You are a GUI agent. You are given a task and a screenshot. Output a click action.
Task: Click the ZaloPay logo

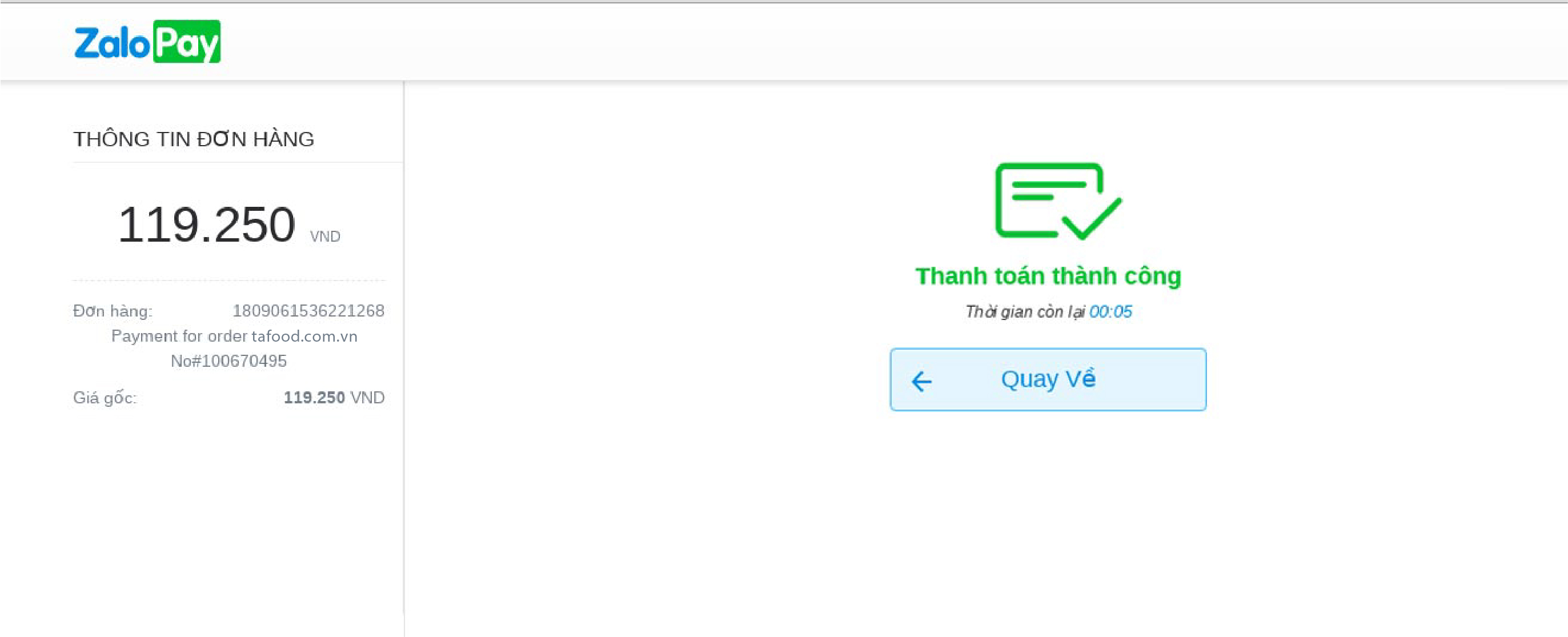tap(147, 42)
